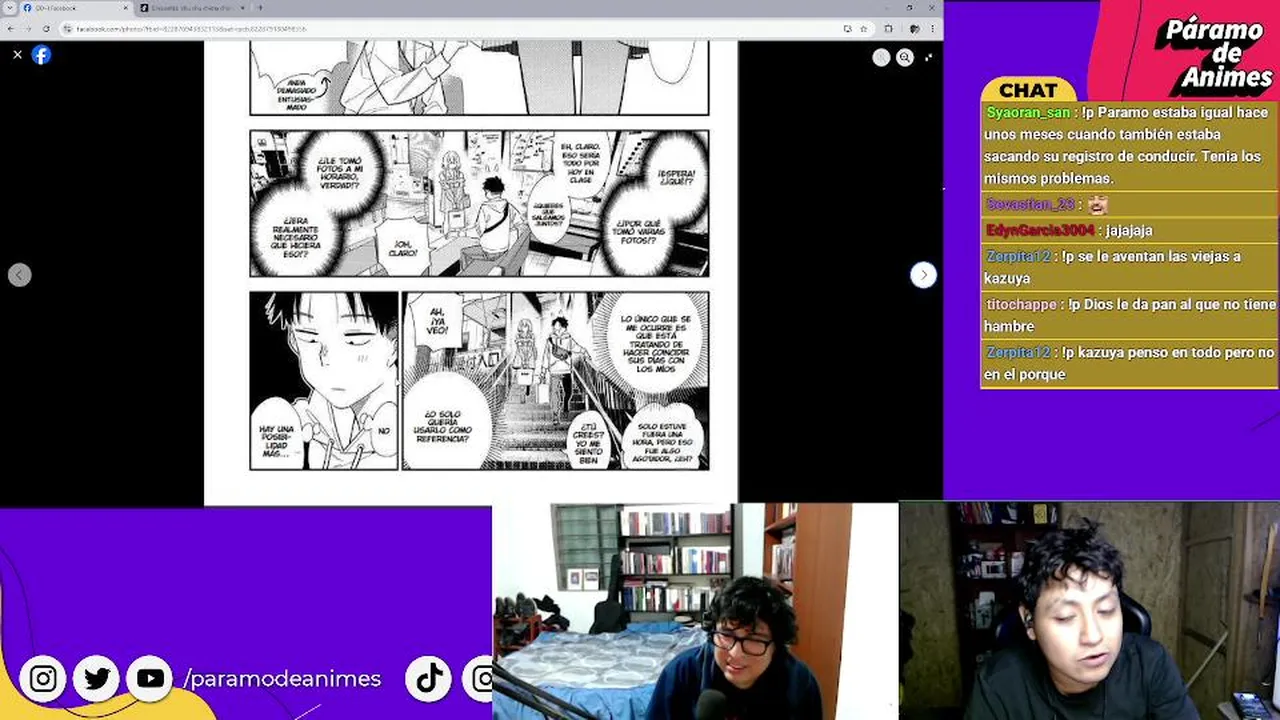
Task: Switch to the second browser tab
Action: (190, 8)
